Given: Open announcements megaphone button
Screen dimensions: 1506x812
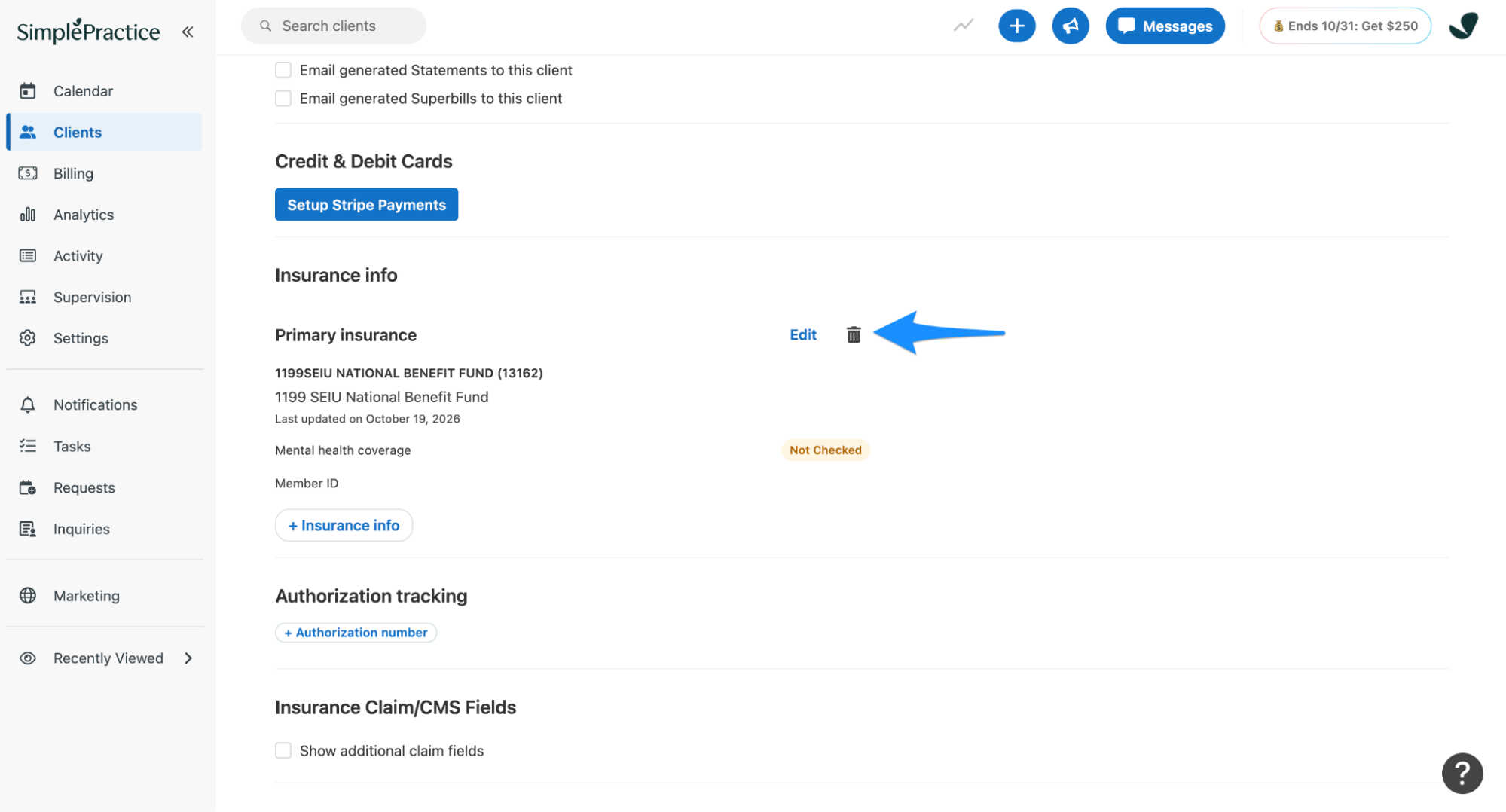Looking at the screenshot, I should coord(1070,26).
